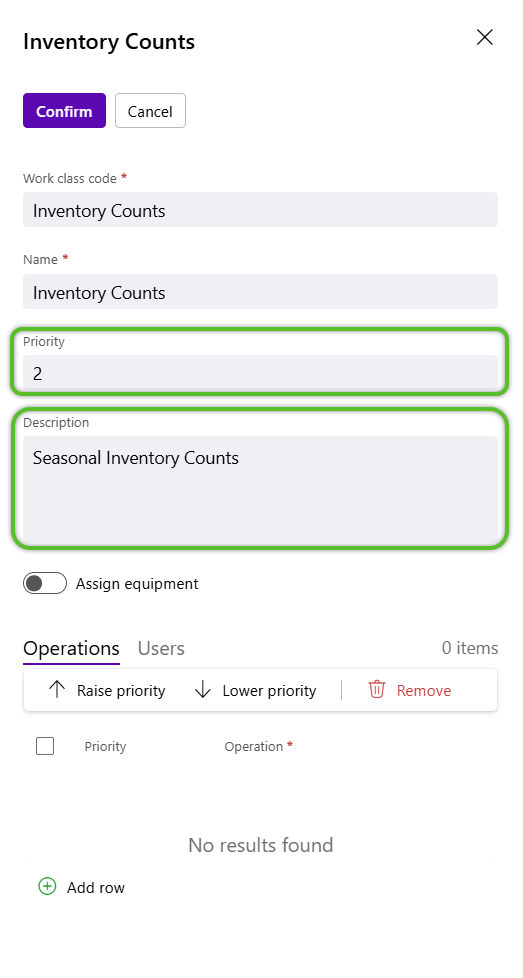Click the Remove text in the toolbar

pos(424,690)
